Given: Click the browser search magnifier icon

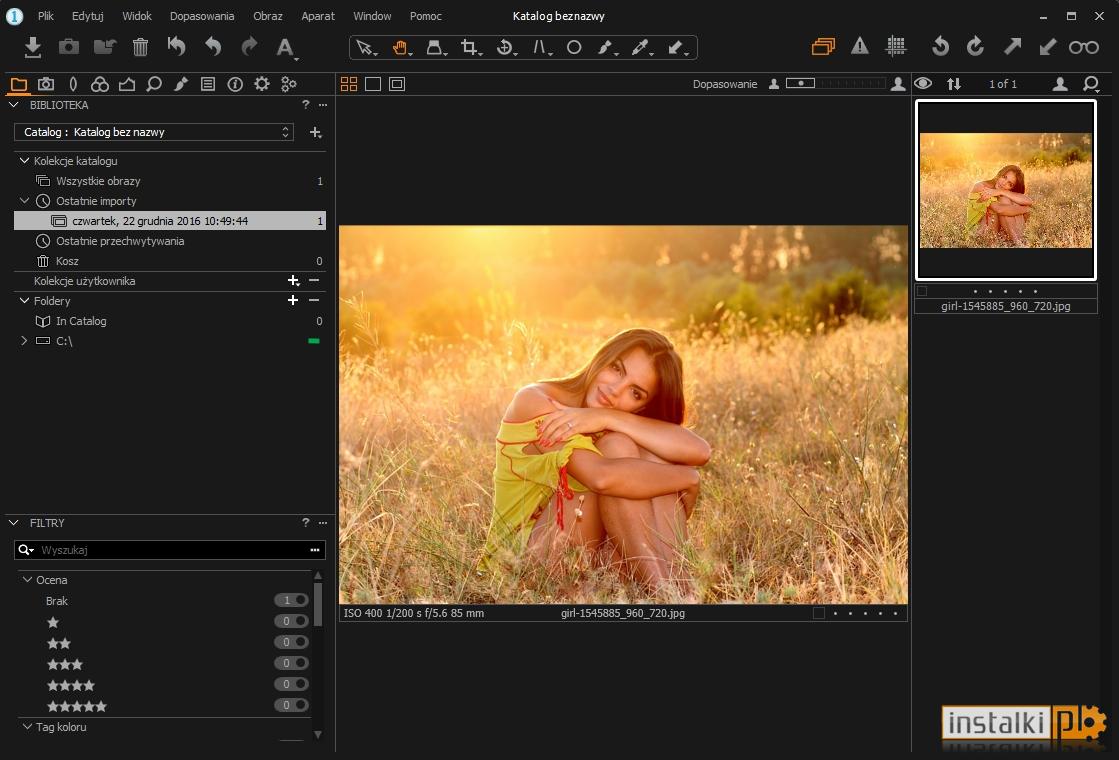Looking at the screenshot, I should pyautogui.click(x=1091, y=84).
